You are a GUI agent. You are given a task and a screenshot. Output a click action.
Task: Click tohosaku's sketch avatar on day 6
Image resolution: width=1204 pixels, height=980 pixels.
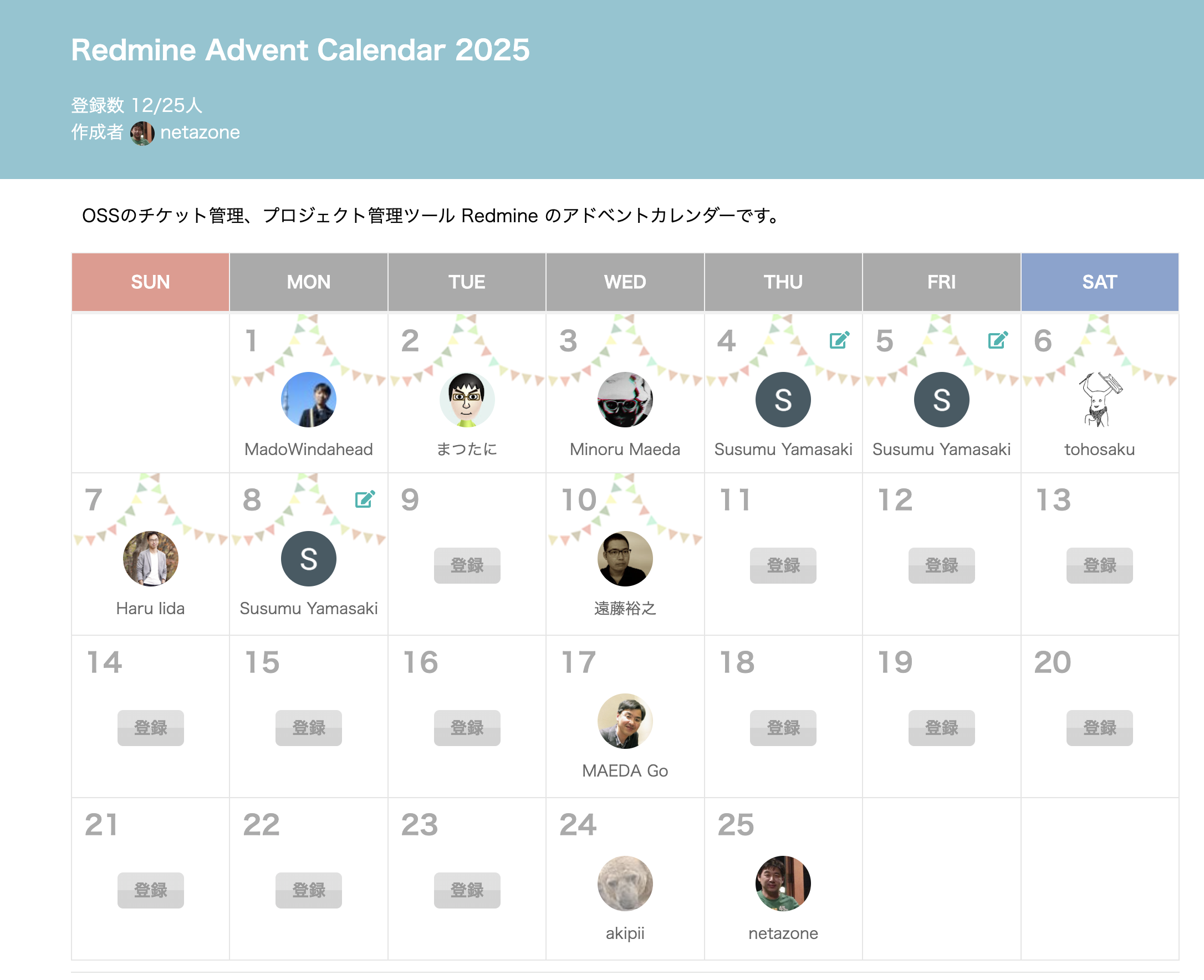(1099, 400)
